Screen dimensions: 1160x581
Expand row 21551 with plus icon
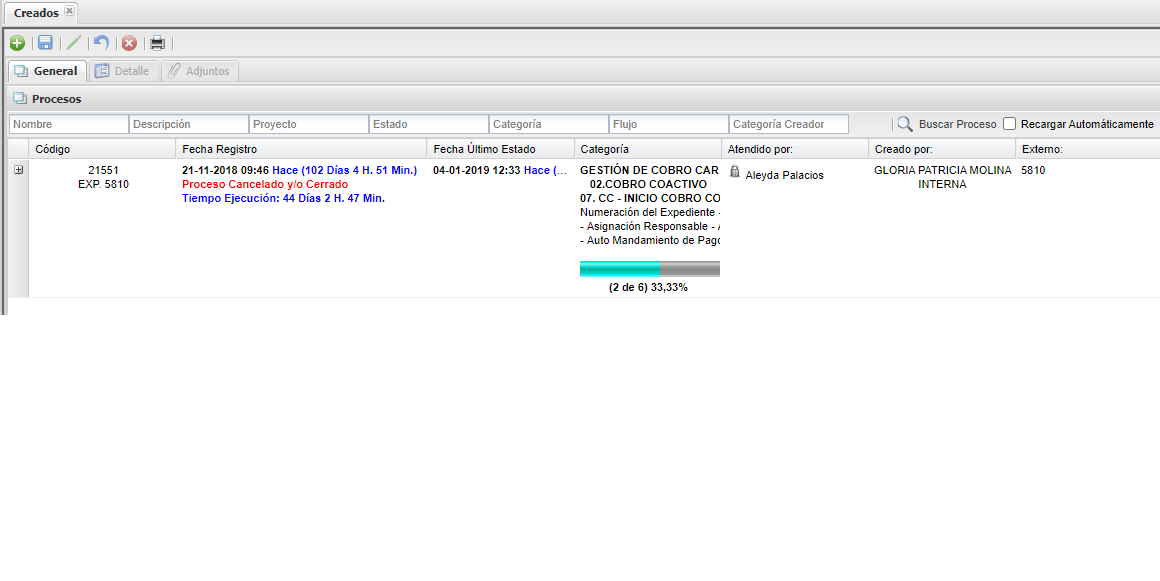point(18,170)
